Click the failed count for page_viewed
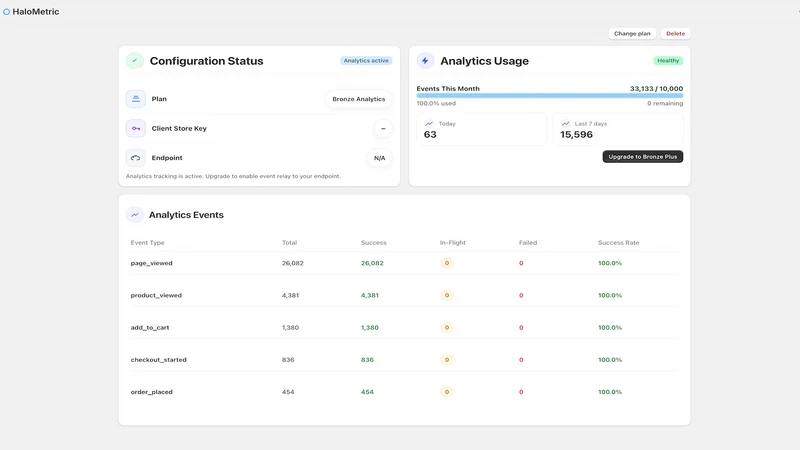 click(521, 263)
